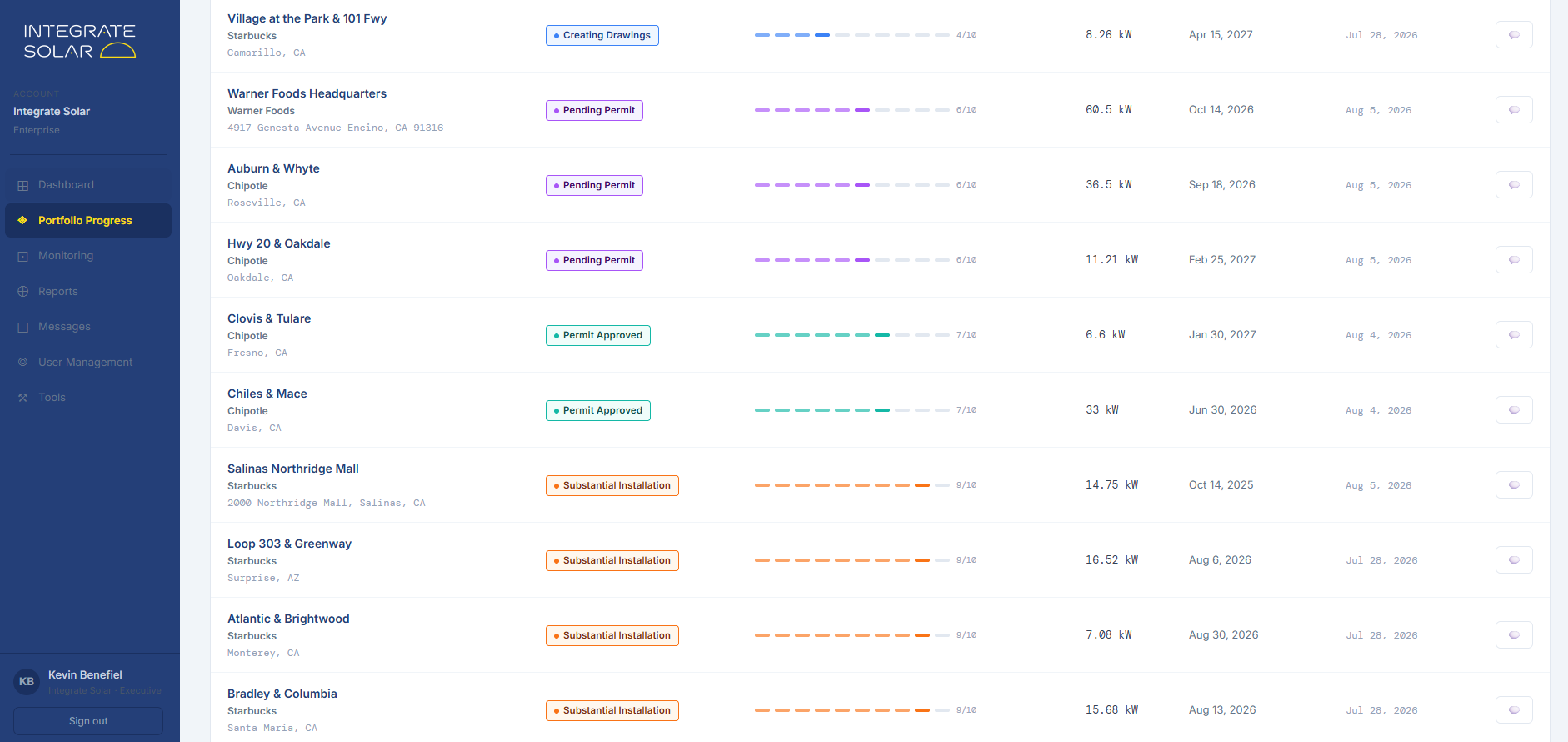Open comments for Hwy 20 & Oakdale

1514,260
